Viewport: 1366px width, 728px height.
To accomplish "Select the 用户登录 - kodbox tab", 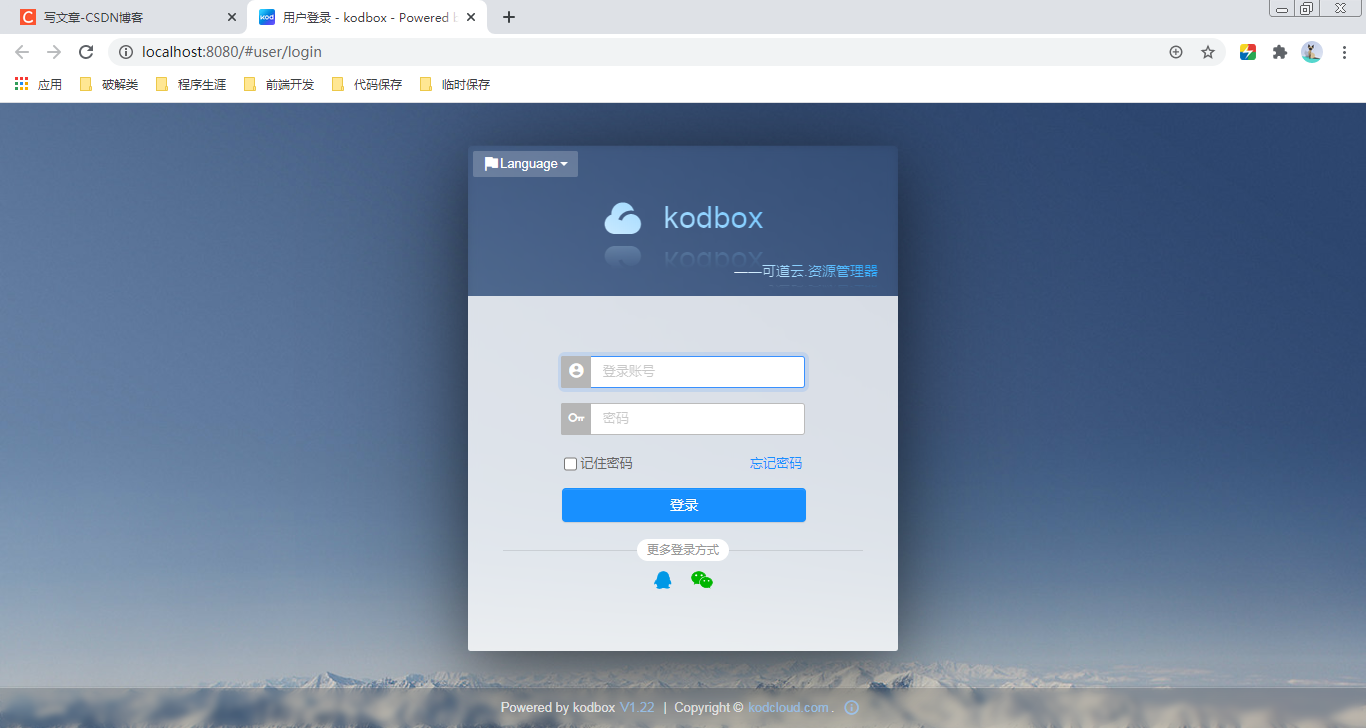I will pyautogui.click(x=366, y=17).
